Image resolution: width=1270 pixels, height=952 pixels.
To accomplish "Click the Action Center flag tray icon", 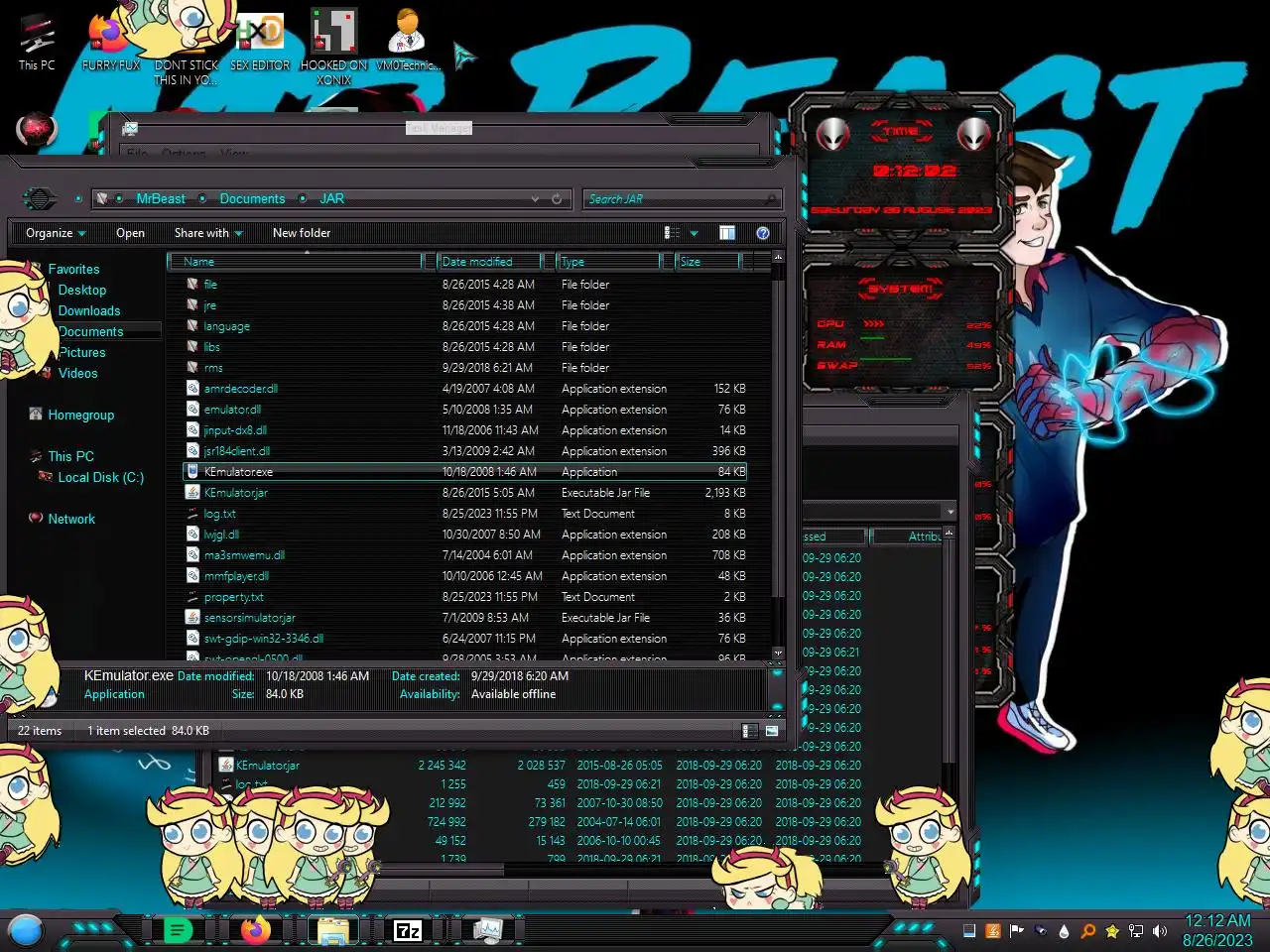I will 1016,931.
